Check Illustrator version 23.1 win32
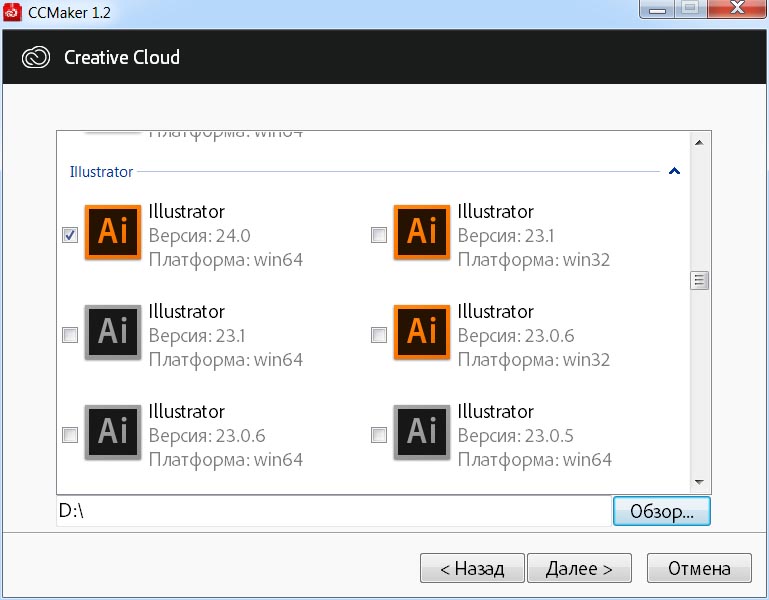This screenshot has height=600, width=769. point(379,235)
